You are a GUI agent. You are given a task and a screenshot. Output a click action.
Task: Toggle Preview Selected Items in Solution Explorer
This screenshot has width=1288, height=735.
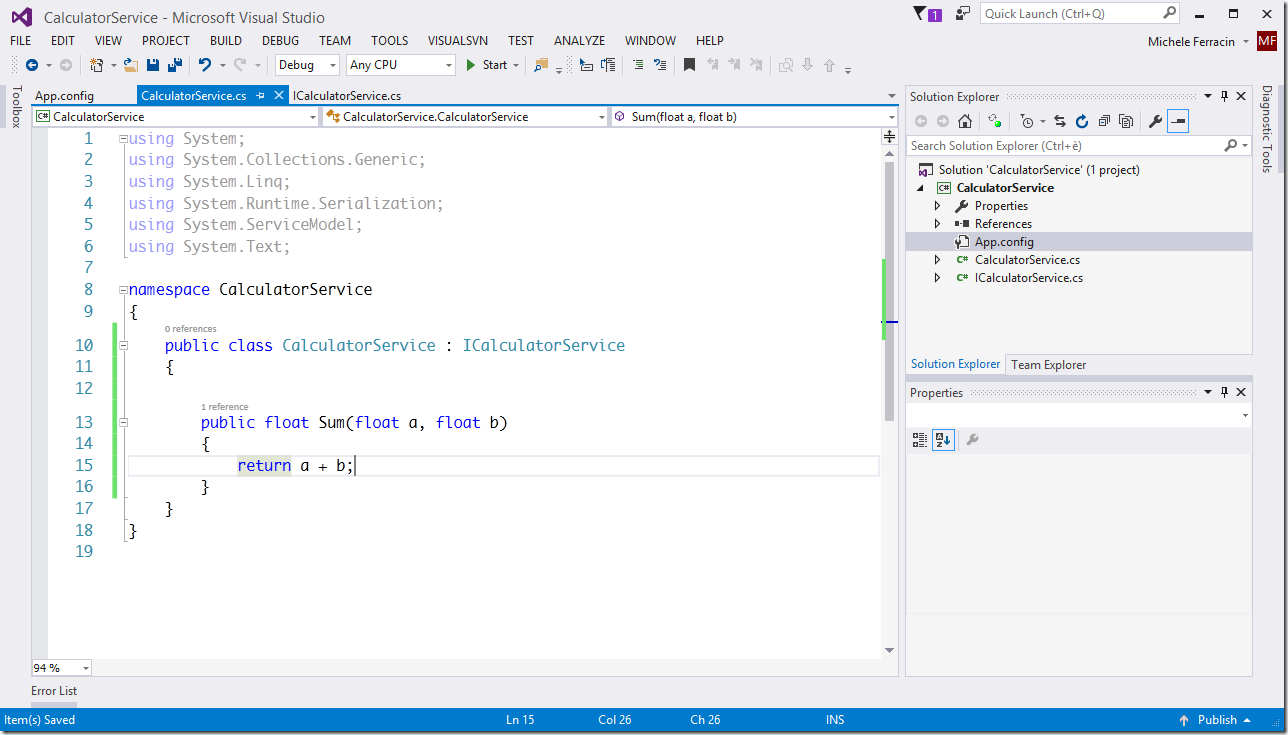coord(1178,121)
